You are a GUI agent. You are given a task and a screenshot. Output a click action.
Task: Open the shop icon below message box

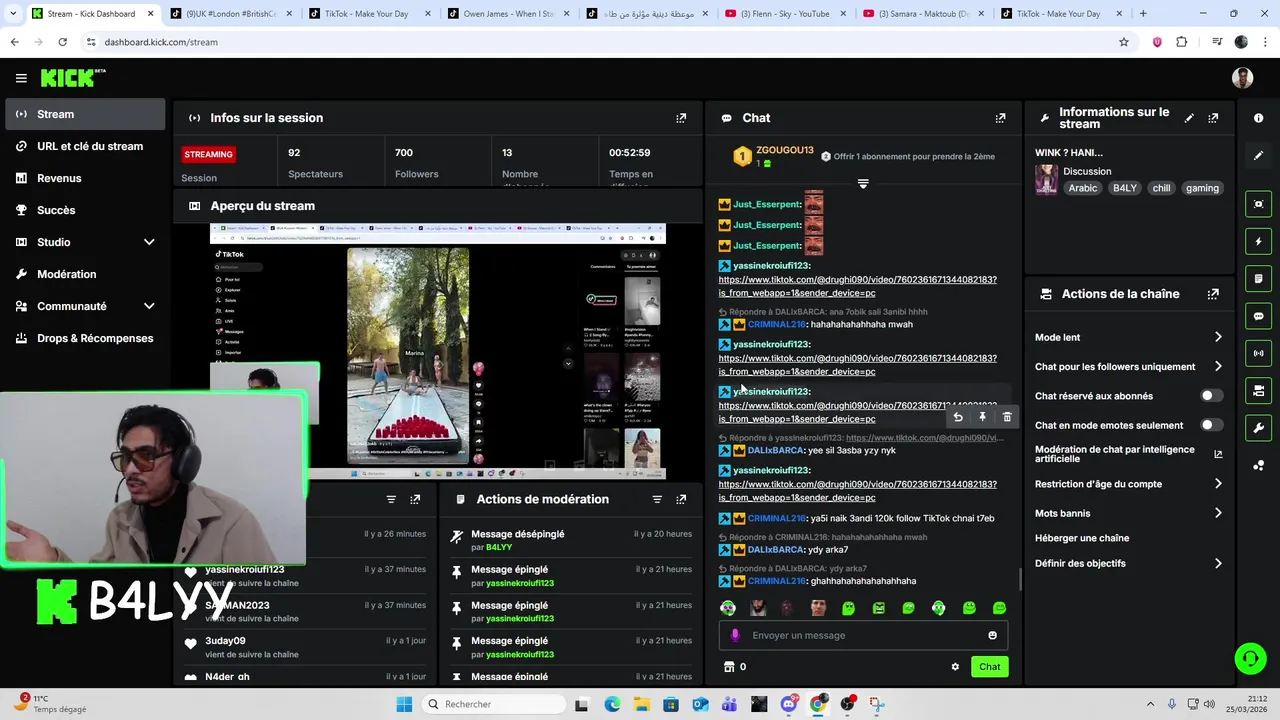coord(728,667)
